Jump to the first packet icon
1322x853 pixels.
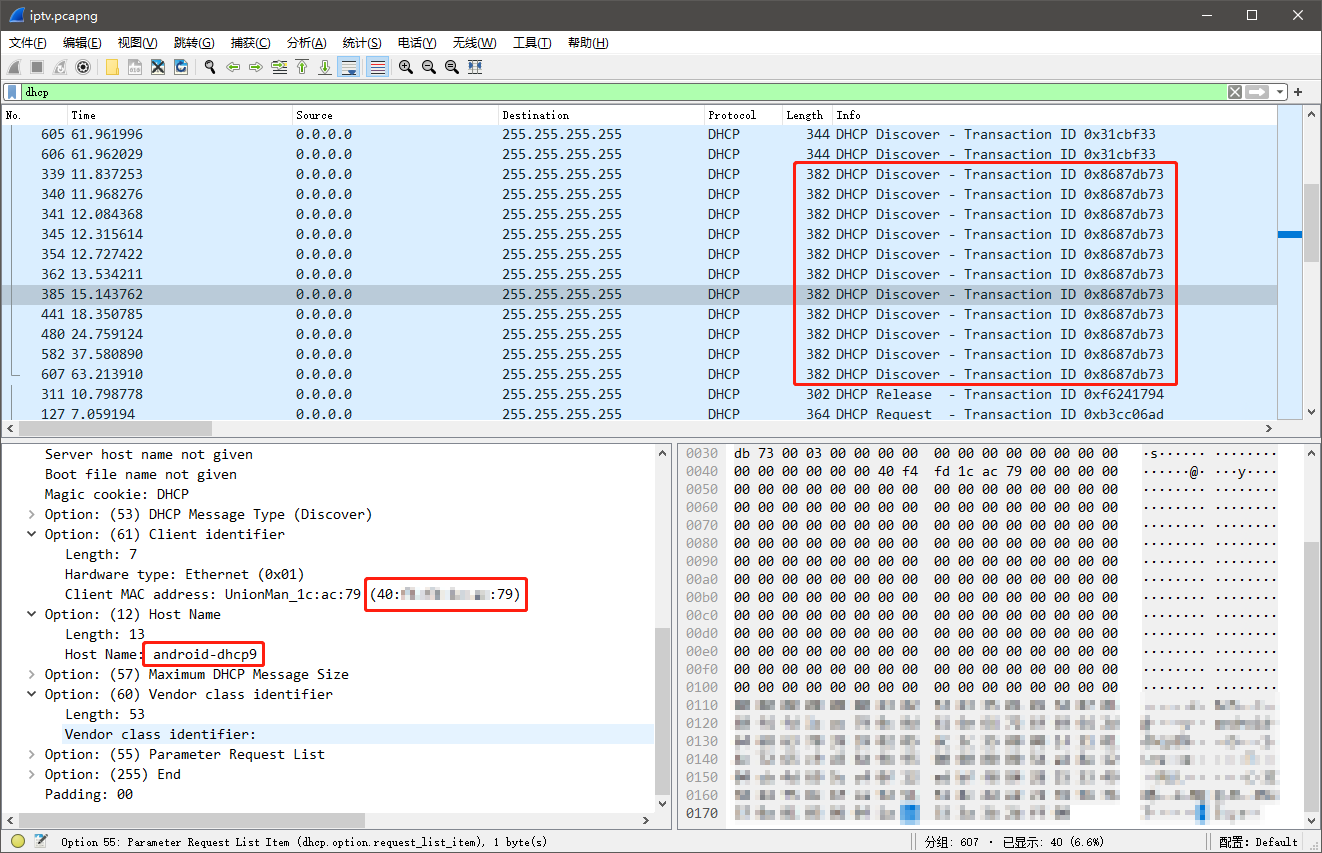[x=302, y=67]
